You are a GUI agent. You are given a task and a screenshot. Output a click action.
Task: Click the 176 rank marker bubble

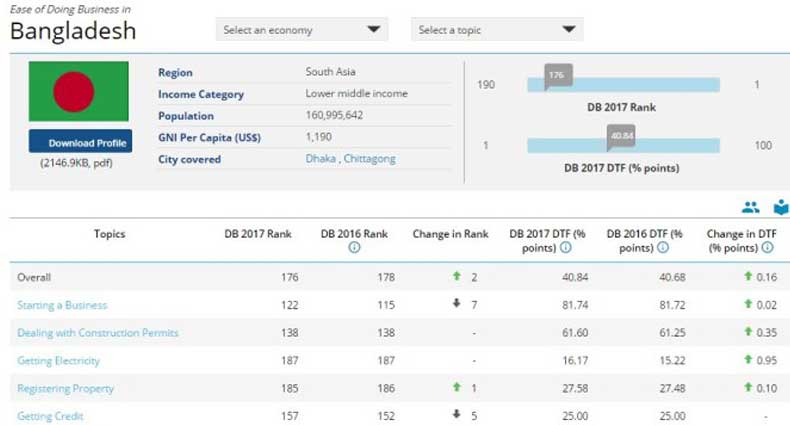[x=557, y=75]
